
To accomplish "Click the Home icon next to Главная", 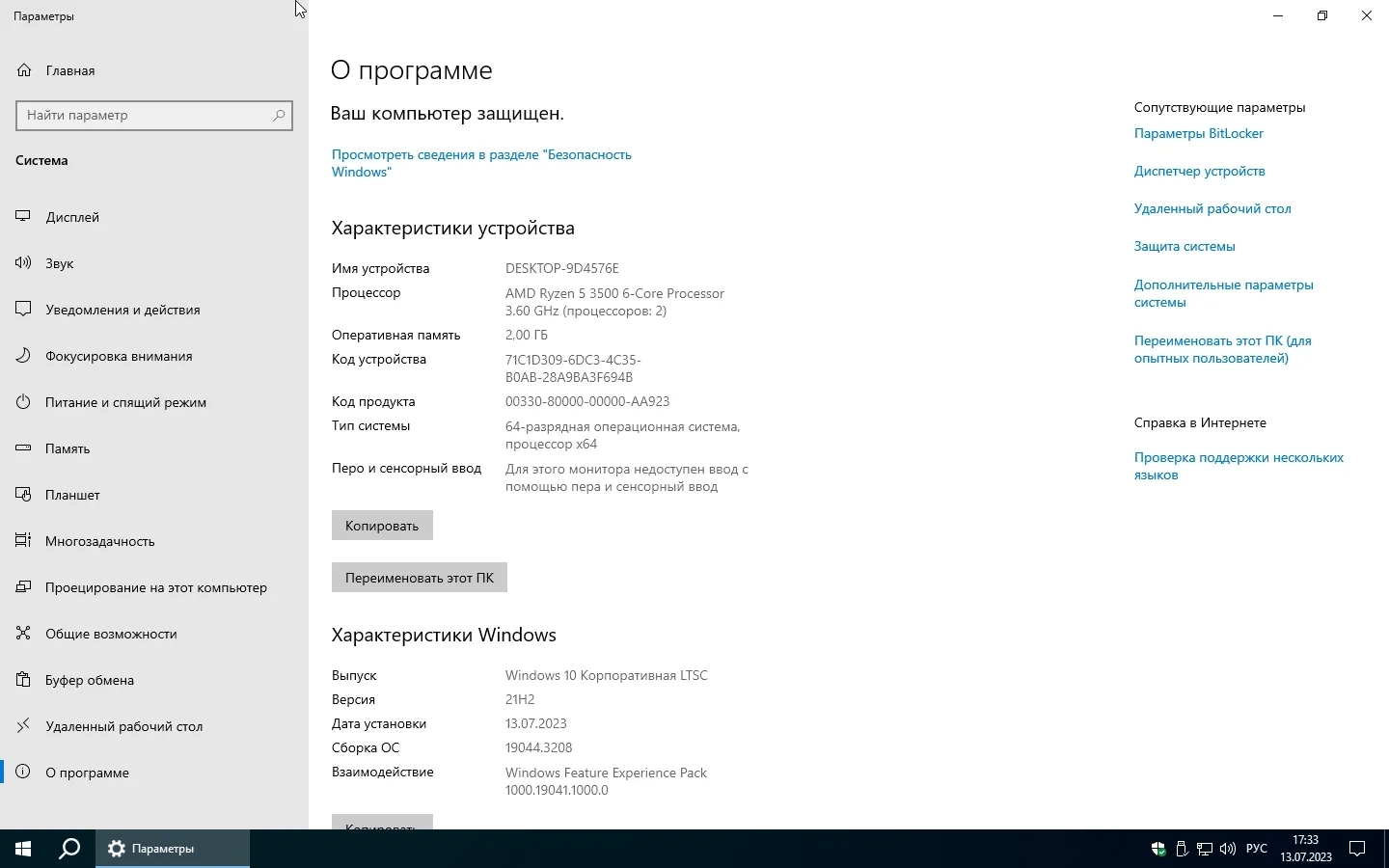I will pos(24,70).
